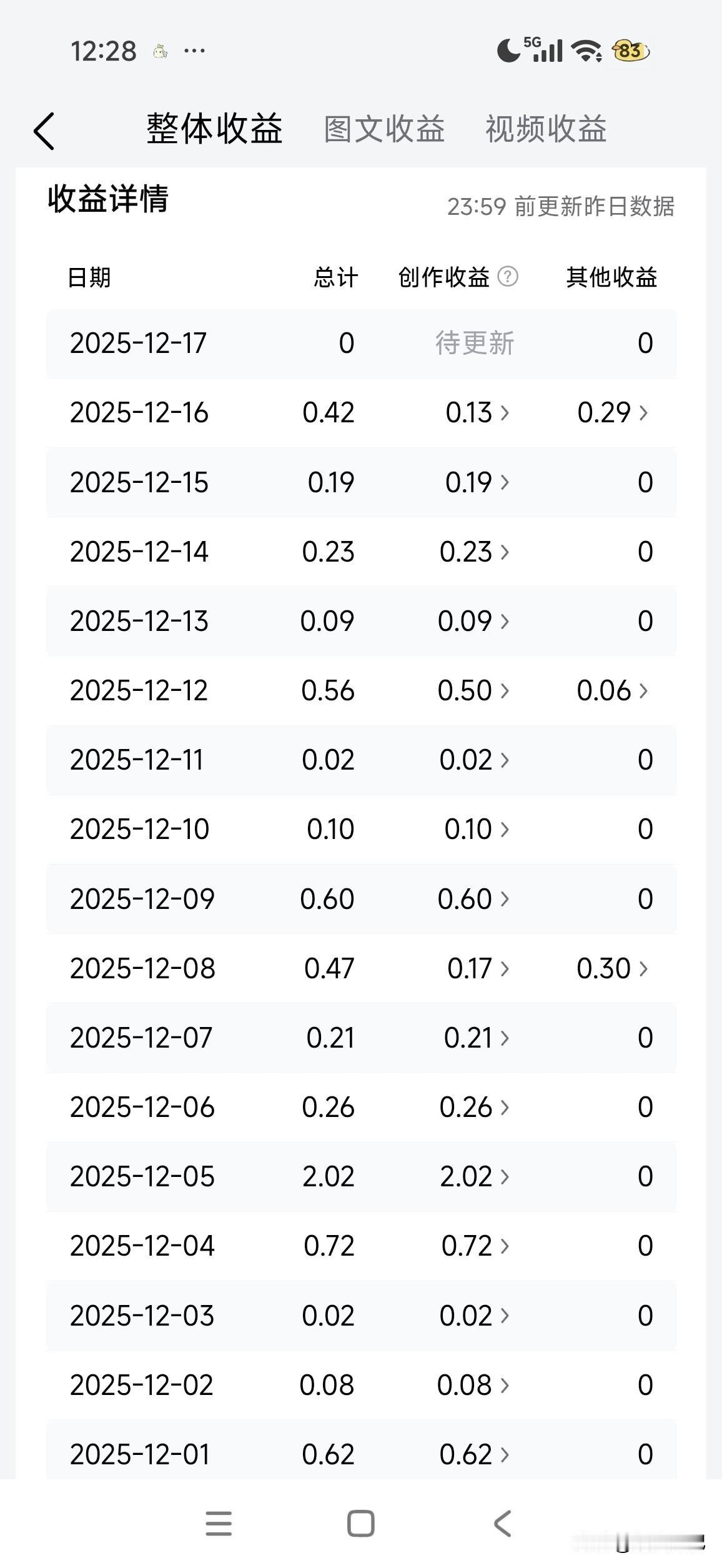Tap the 总计 column header
722x1568 pixels.
pos(335,277)
